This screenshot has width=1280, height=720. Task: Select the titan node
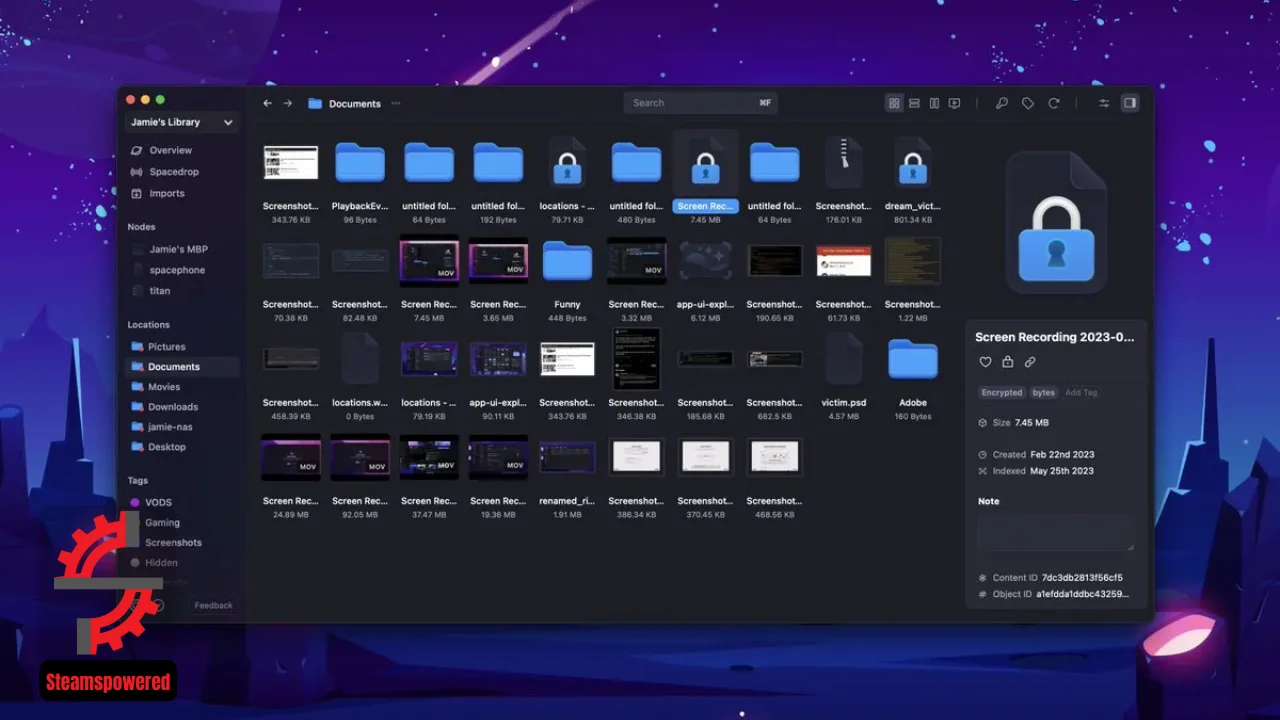coord(159,291)
